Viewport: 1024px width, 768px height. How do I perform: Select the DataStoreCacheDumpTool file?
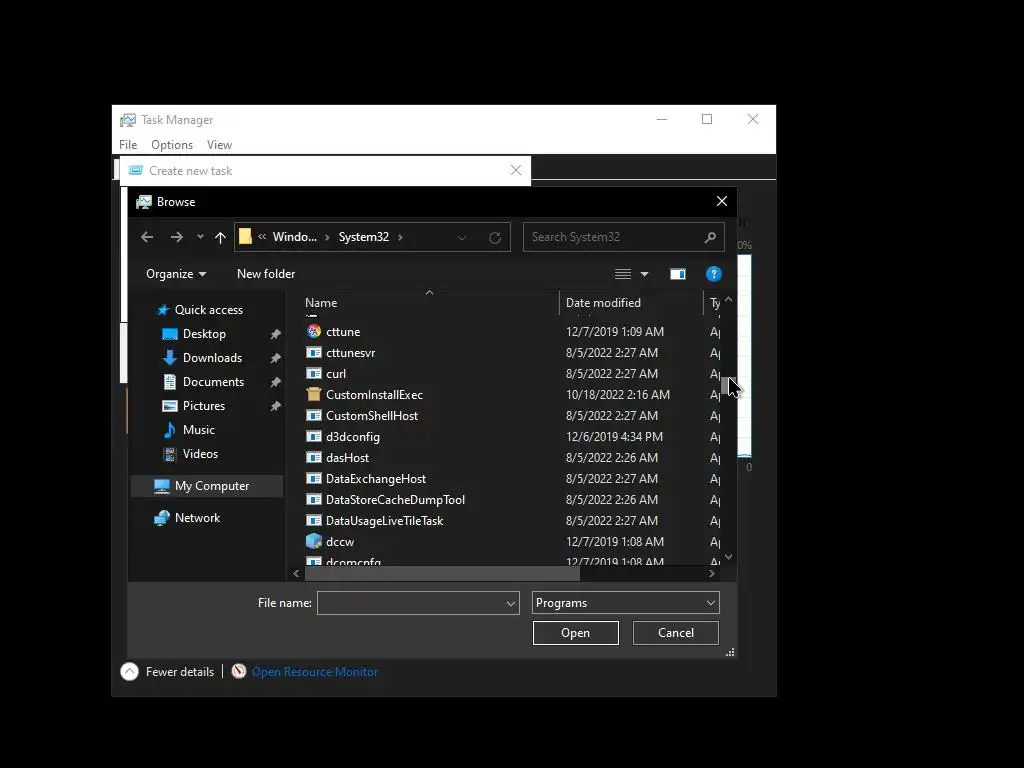pos(395,500)
